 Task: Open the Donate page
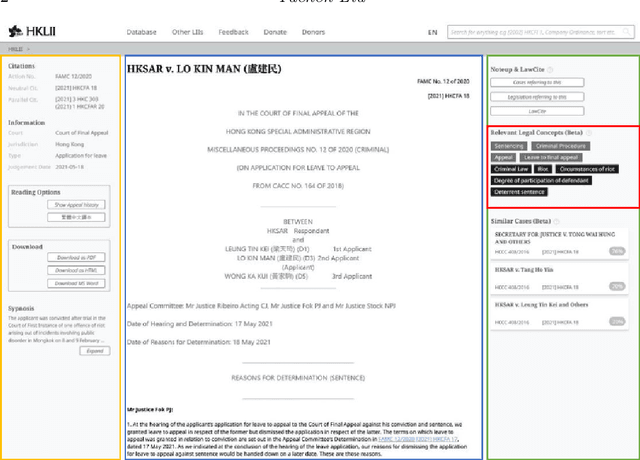coord(275,32)
